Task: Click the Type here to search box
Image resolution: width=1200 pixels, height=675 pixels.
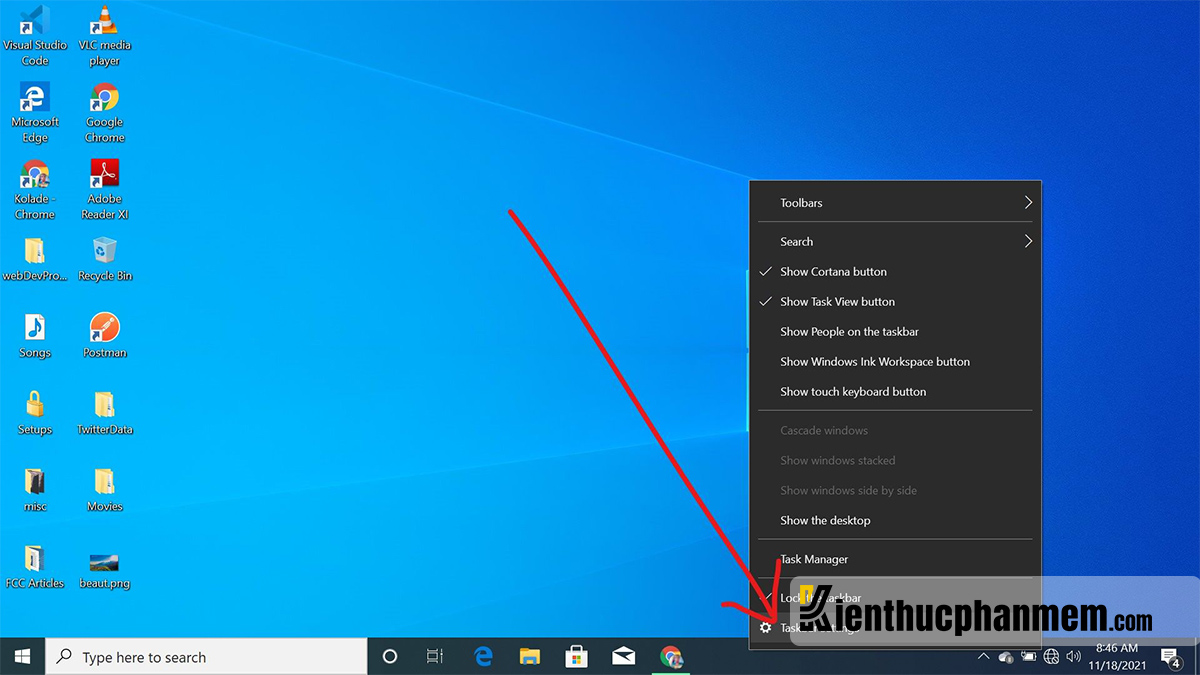Action: pos(206,657)
